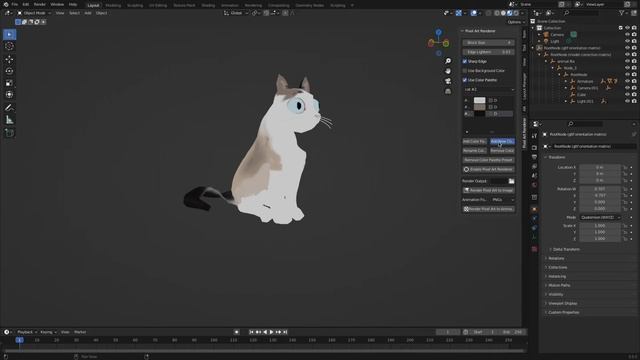
Task: Select the Measure tool
Action: (x=9, y=120)
